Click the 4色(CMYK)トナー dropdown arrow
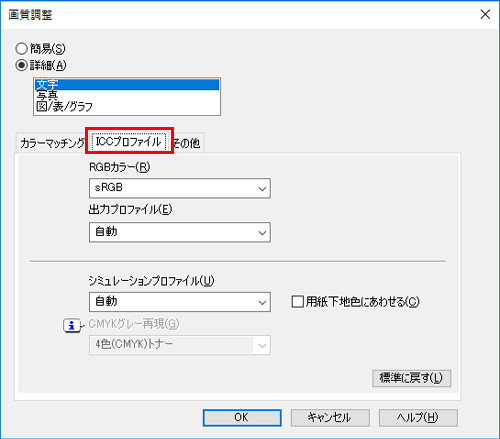This screenshot has height=439, width=500. tap(262, 345)
